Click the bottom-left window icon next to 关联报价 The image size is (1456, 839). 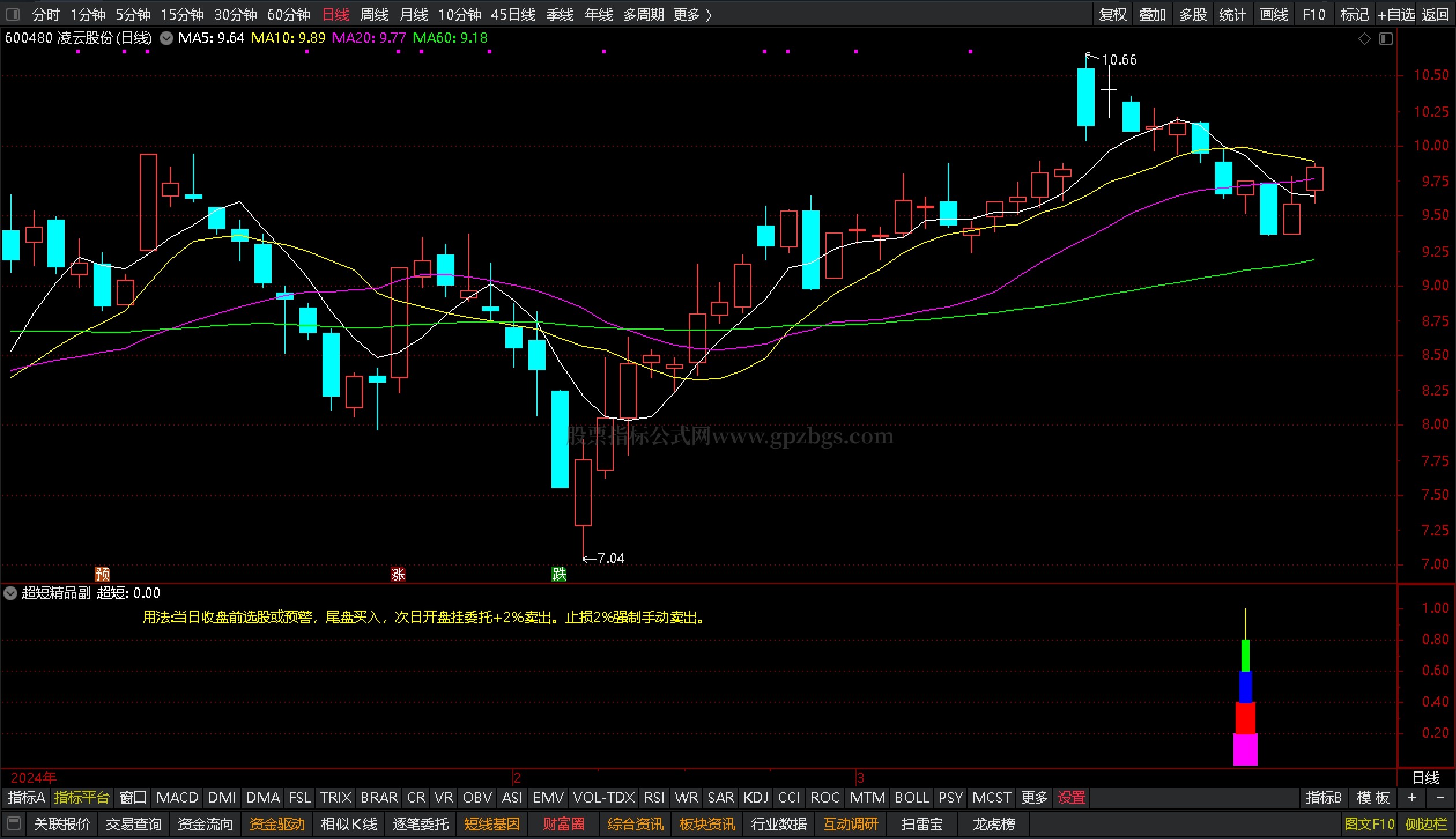pos(14,823)
